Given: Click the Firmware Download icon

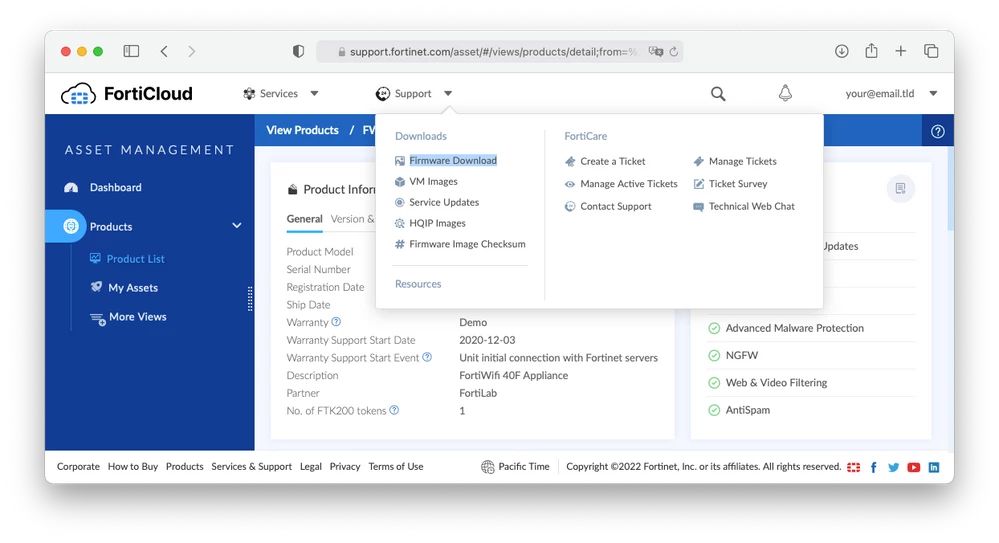Looking at the screenshot, I should [x=399, y=161].
